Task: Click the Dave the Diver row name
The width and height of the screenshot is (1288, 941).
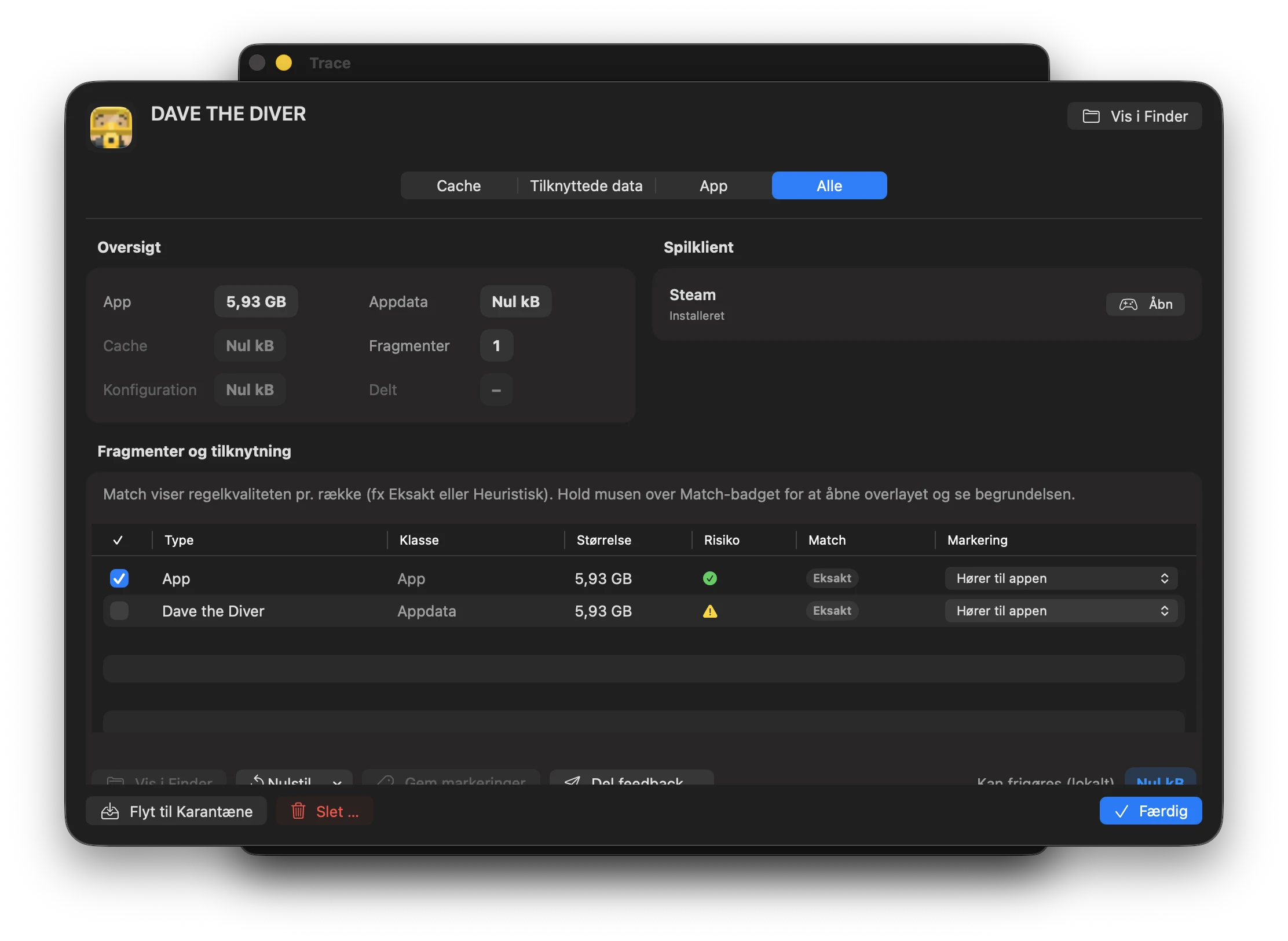Action: pos(213,611)
